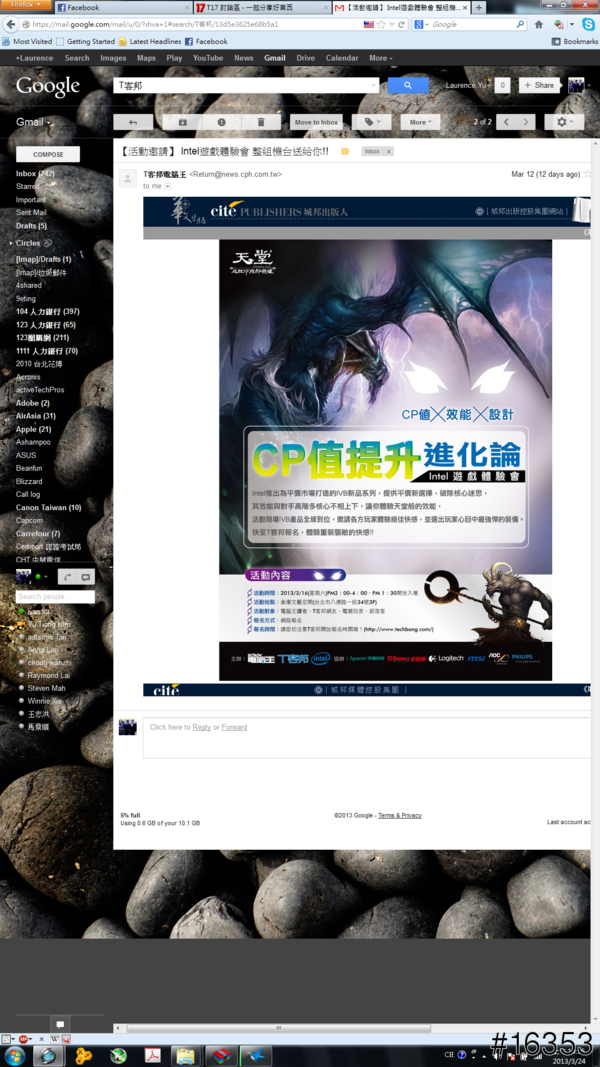Image resolution: width=600 pixels, height=1067 pixels.
Task: Archive this email conversation
Action: pyautogui.click(x=182, y=122)
